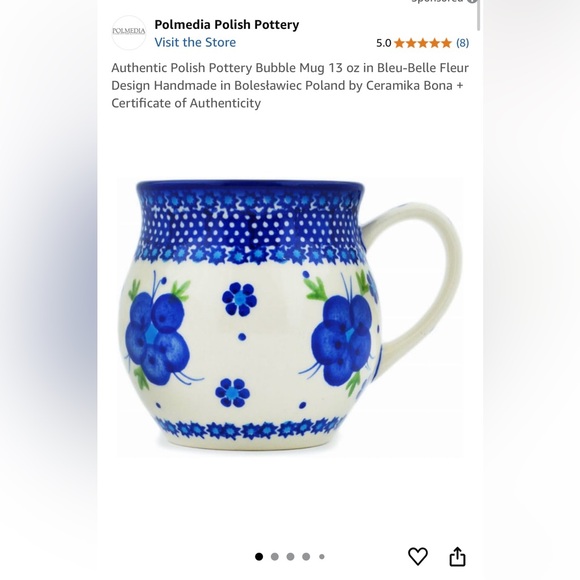Tap the Bubble Mug product title
Image resolution: width=580 pixels, height=580 pixels.
point(290,85)
